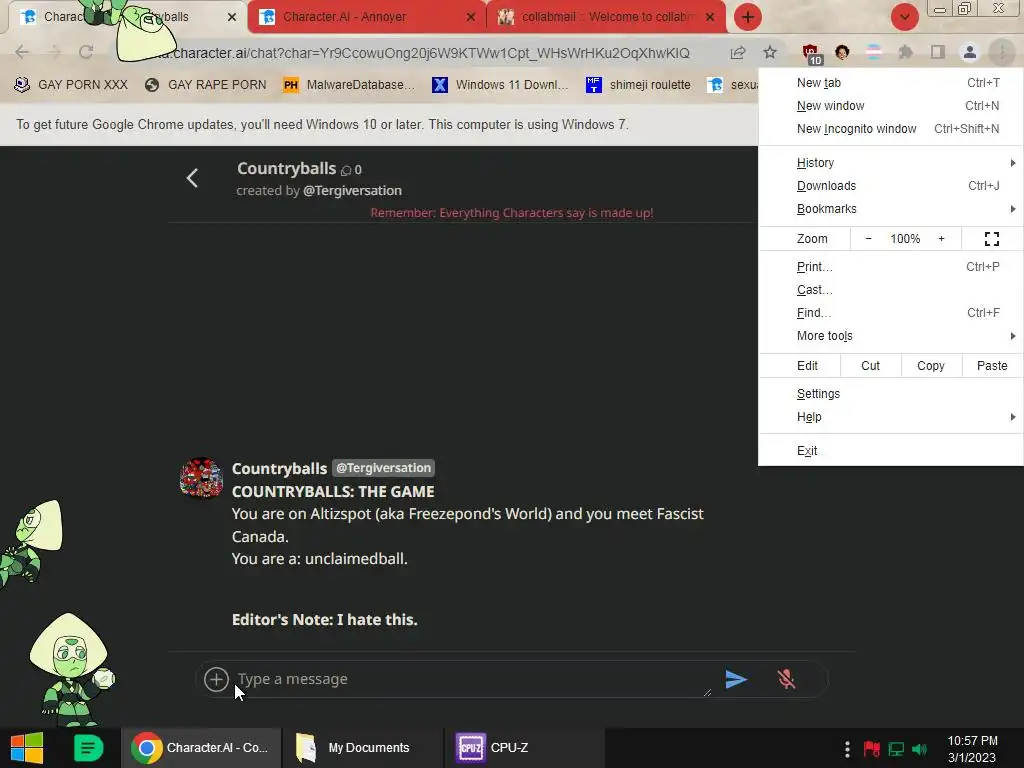Open the Countryballs avatar image

(x=201, y=477)
